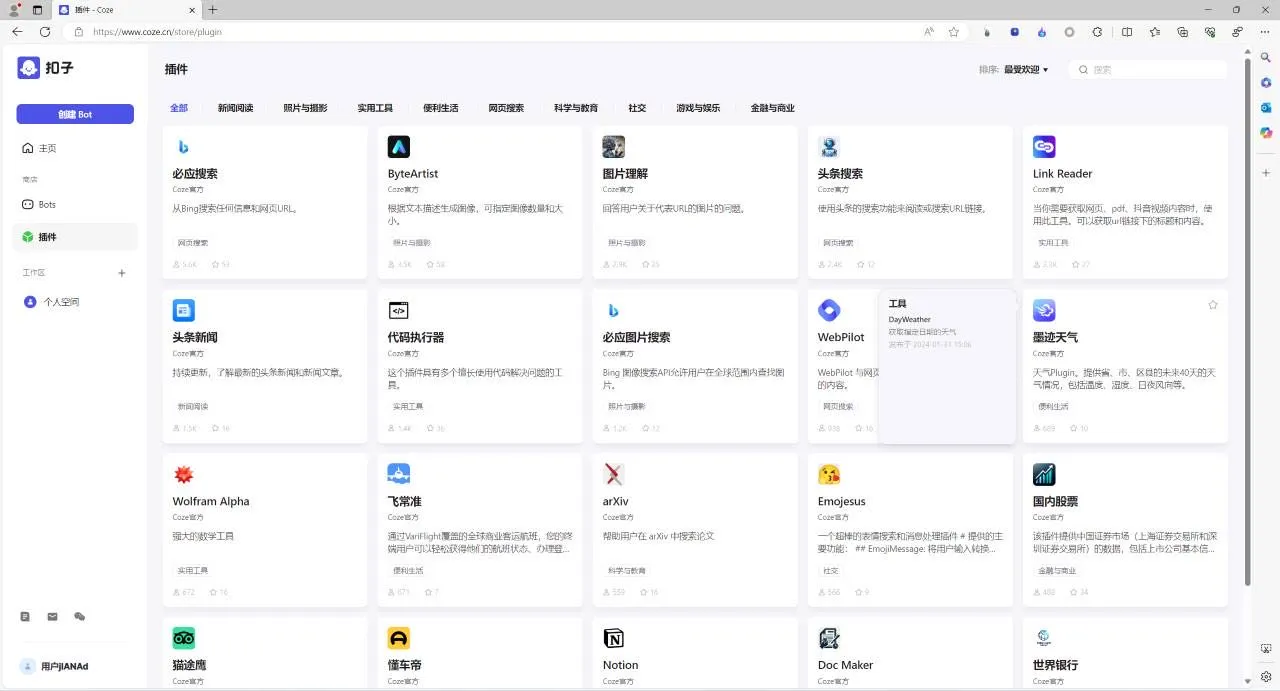Screen dimensions: 1280x691
Task: Go to Bots in the sidebar
Action: [x=47, y=204]
